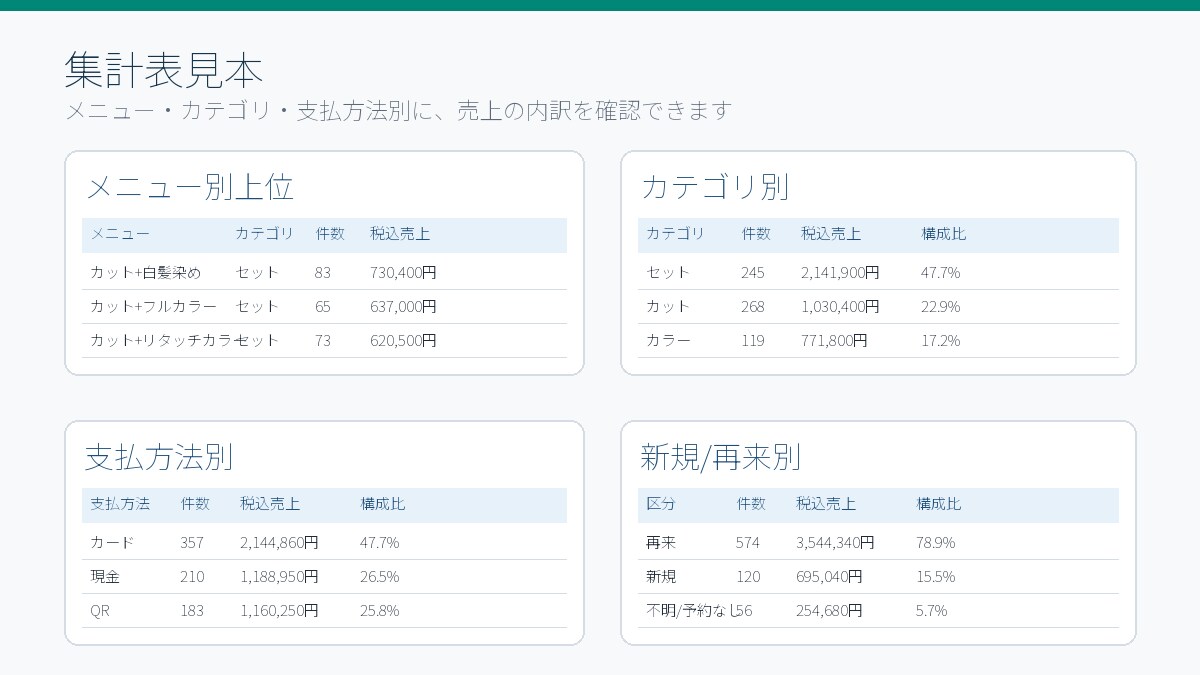
Task: Select the subtitle starting with メニュー・カテゴリ・支払方法別に
Action: tap(399, 110)
